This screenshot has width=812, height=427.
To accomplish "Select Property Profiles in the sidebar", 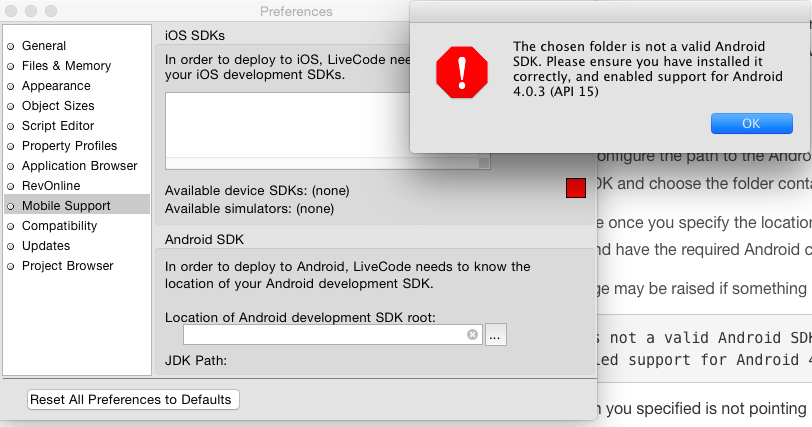I will (x=69, y=146).
